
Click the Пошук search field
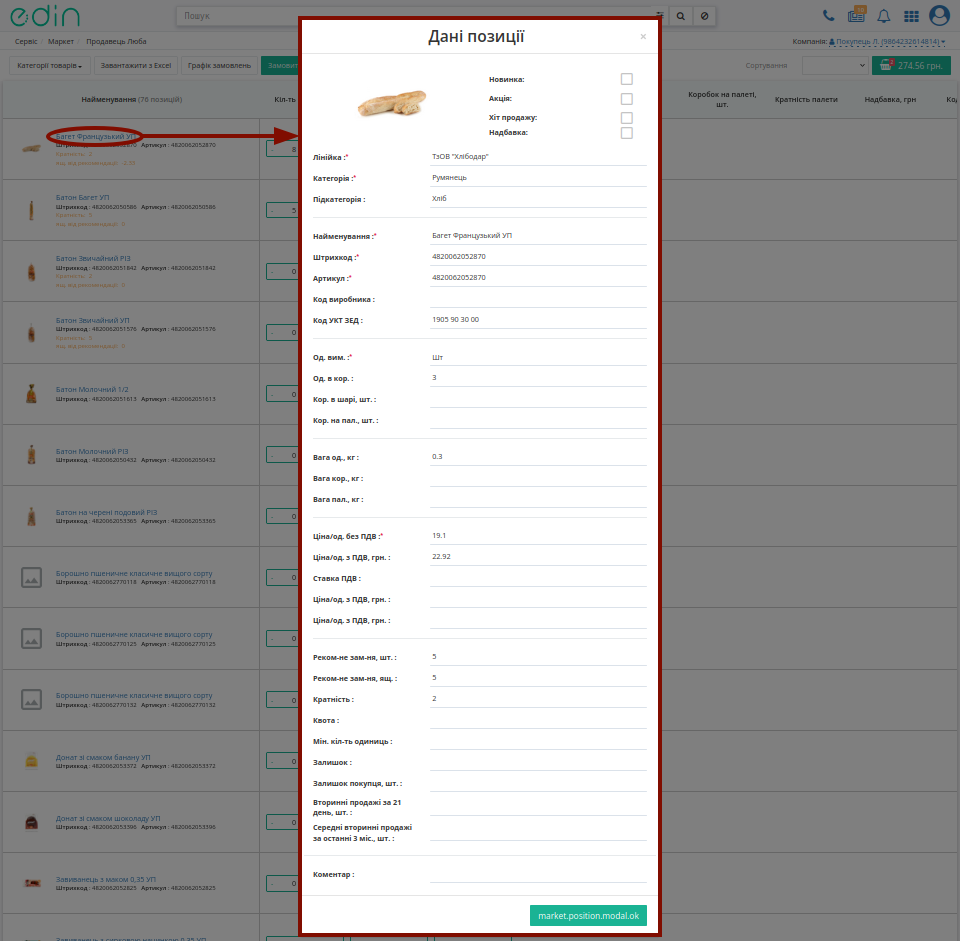click(x=416, y=16)
